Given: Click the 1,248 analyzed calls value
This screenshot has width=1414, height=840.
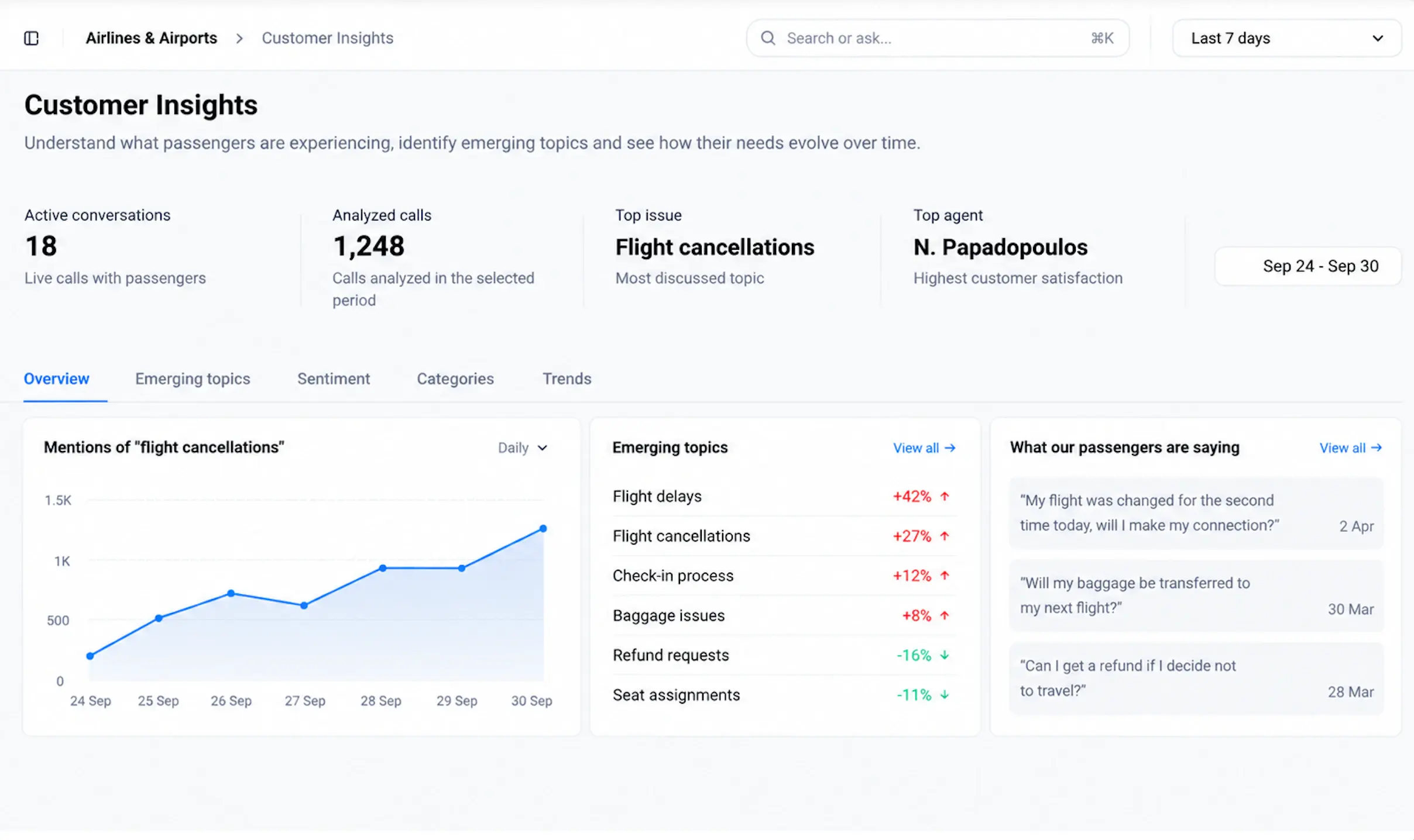Looking at the screenshot, I should click(x=369, y=246).
